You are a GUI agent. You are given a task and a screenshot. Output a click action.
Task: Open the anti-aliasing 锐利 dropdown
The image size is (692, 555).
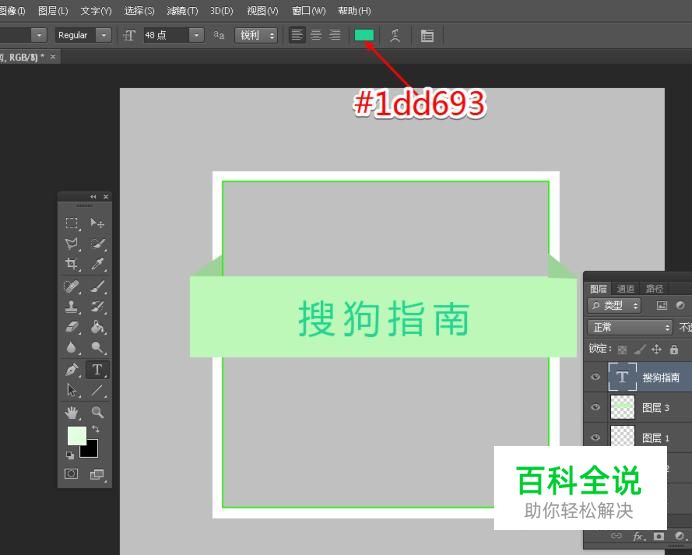256,35
